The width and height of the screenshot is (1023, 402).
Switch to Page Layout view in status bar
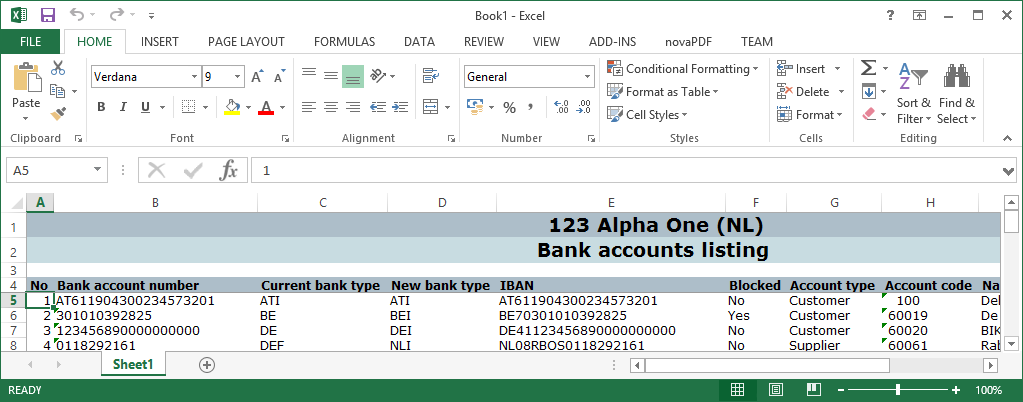coord(776,390)
